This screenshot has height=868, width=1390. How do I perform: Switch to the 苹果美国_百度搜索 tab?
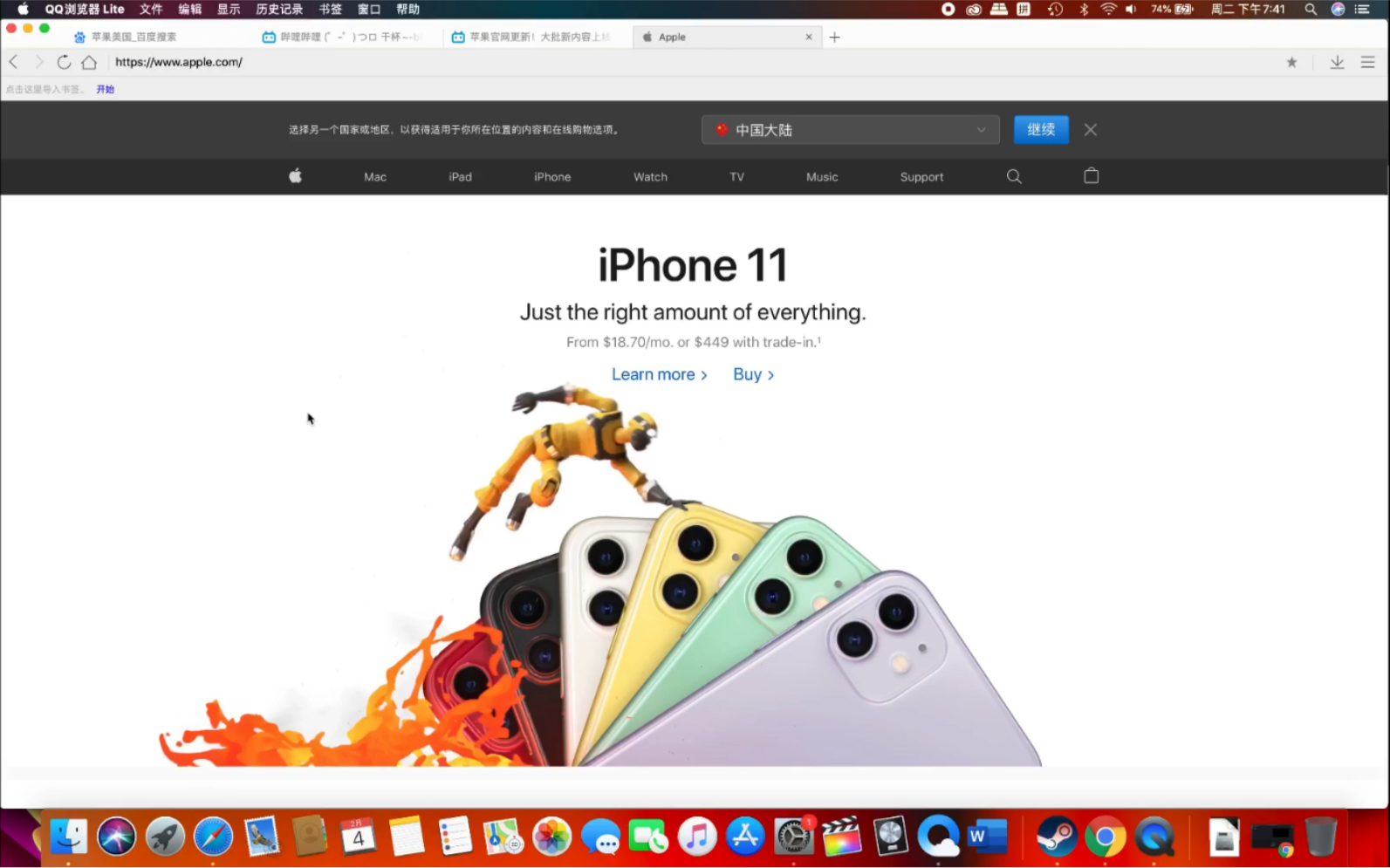pyautogui.click(x=133, y=38)
